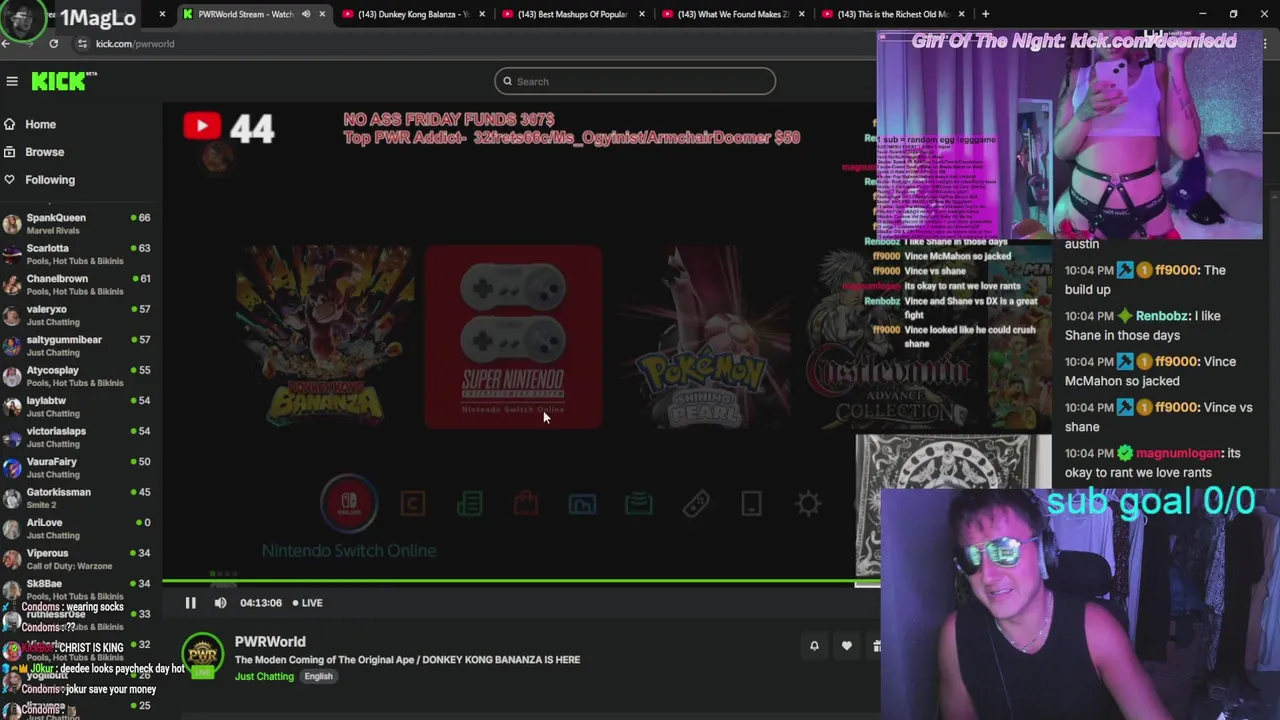Open the Kick hamburger sidebar menu
The width and height of the screenshot is (1280, 720).
click(12, 81)
